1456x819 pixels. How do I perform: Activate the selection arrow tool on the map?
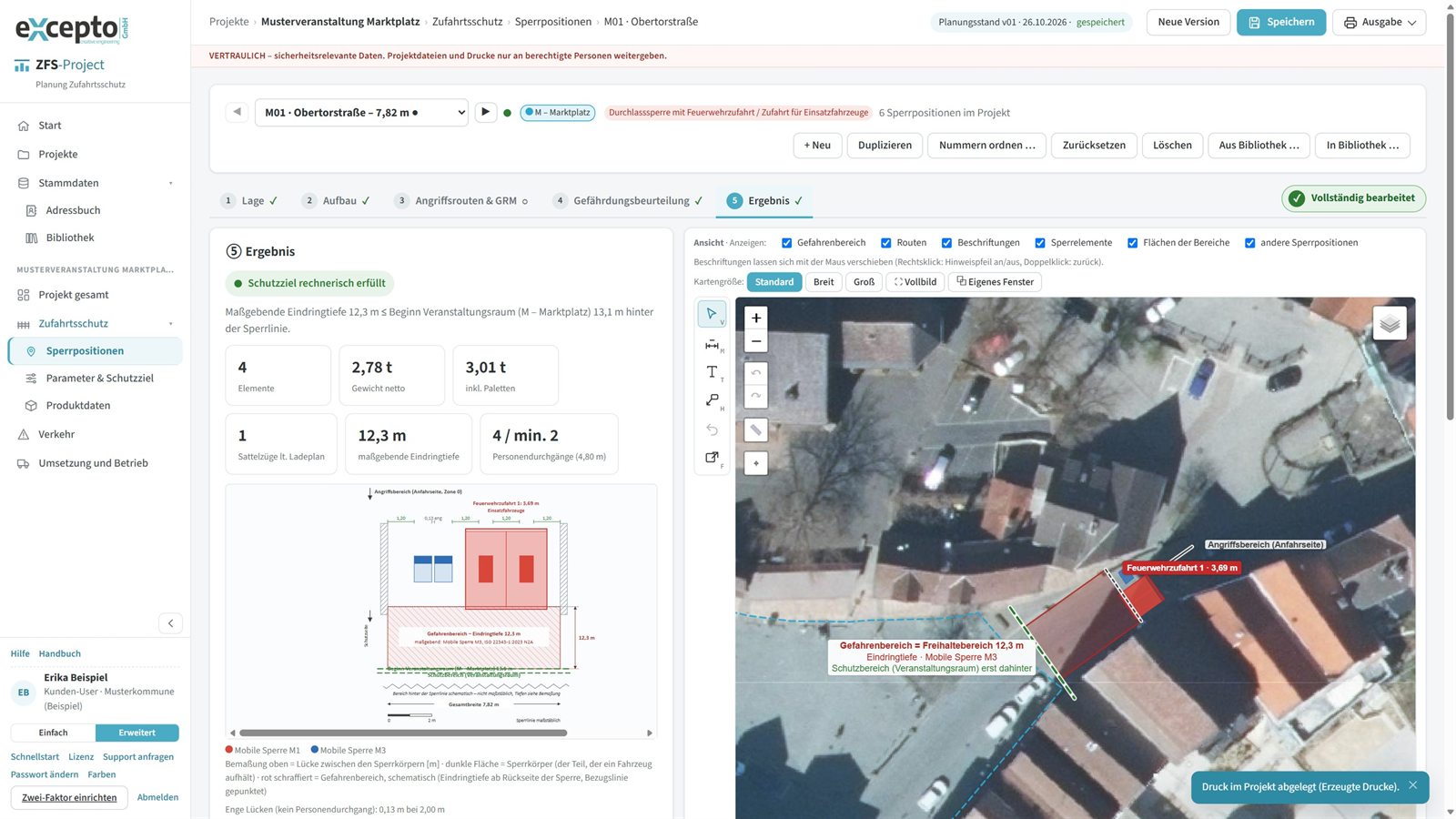pyautogui.click(x=712, y=314)
